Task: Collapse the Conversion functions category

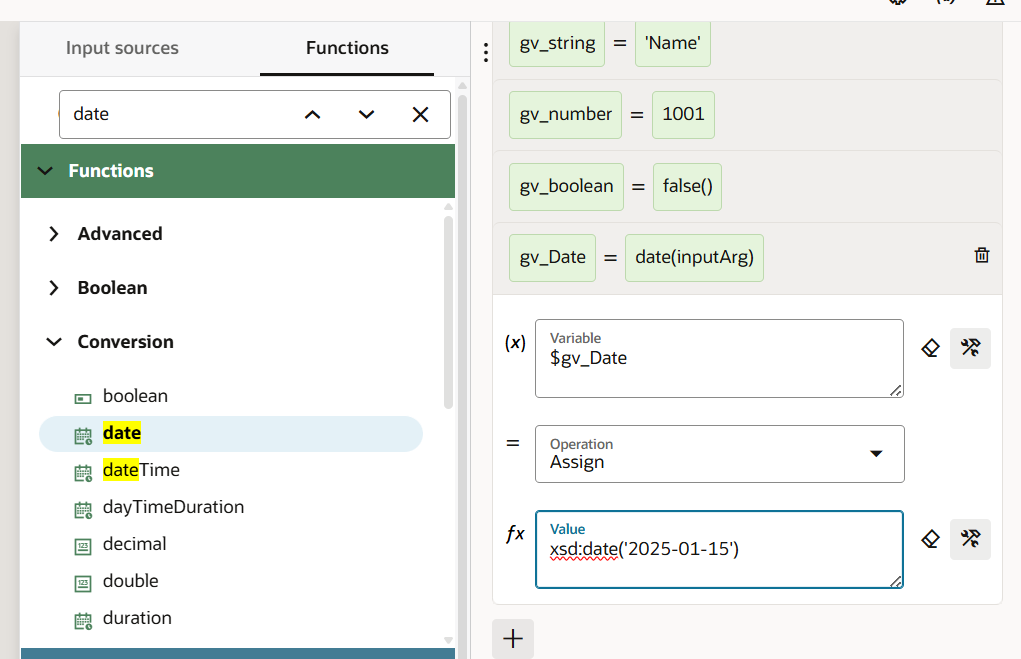Action: (54, 342)
